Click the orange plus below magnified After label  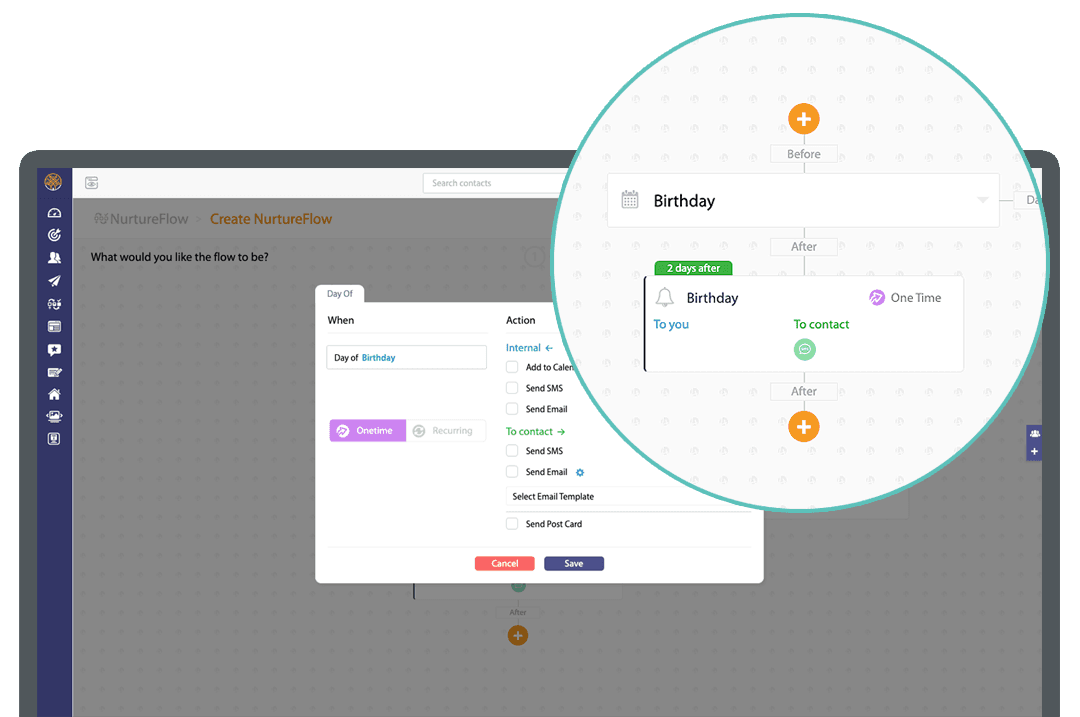(804, 427)
